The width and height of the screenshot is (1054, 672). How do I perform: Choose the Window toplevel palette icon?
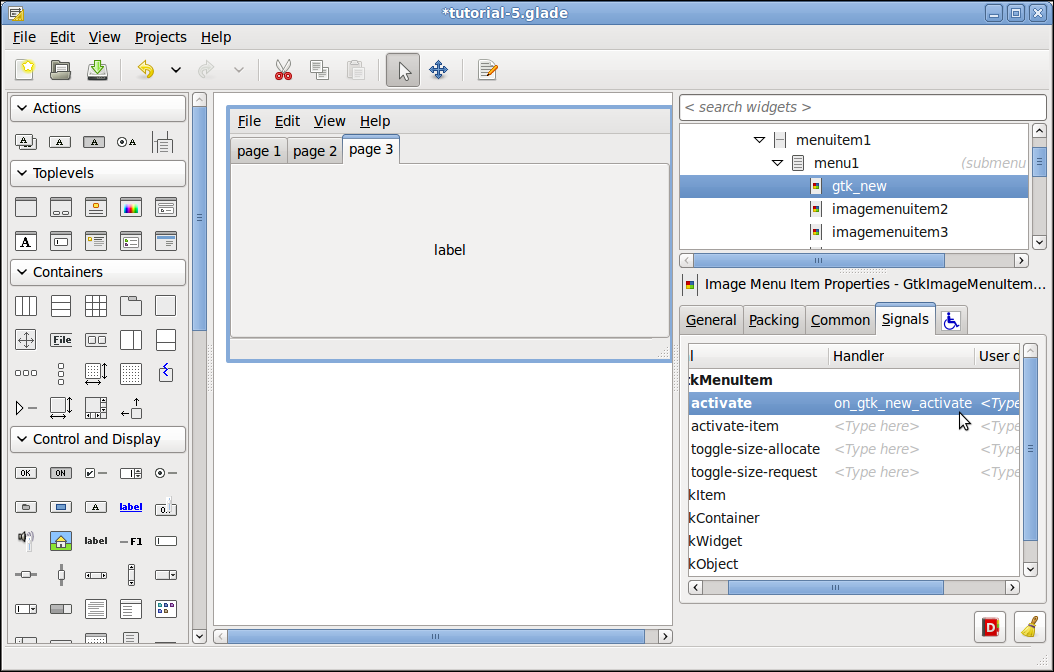click(26, 207)
